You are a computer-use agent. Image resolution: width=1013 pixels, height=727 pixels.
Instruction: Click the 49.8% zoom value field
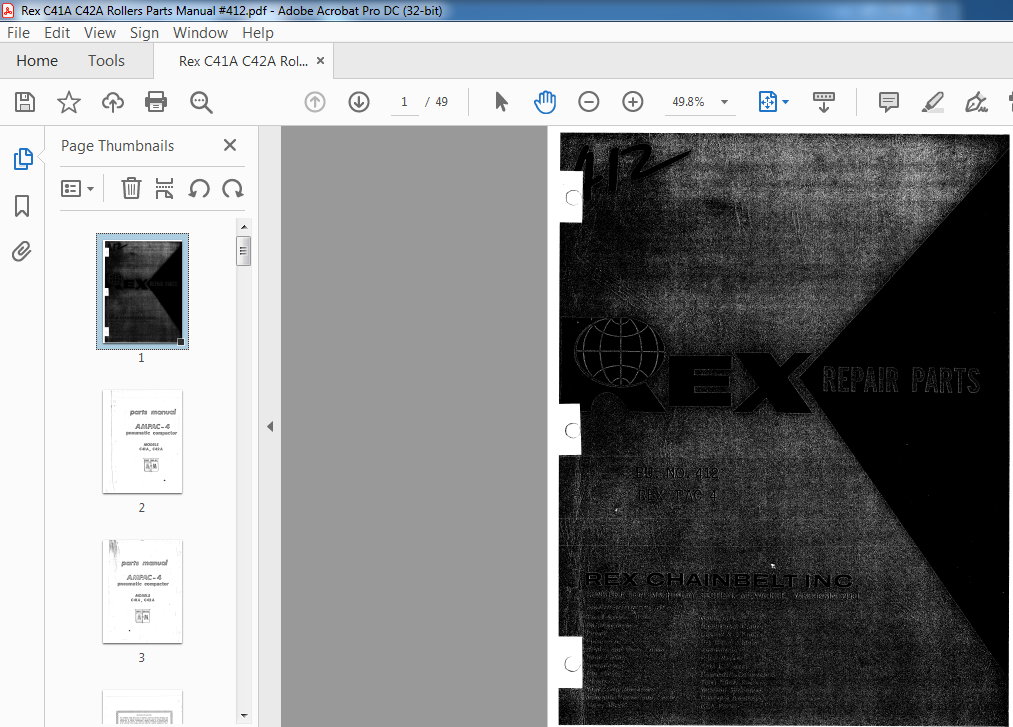[688, 102]
